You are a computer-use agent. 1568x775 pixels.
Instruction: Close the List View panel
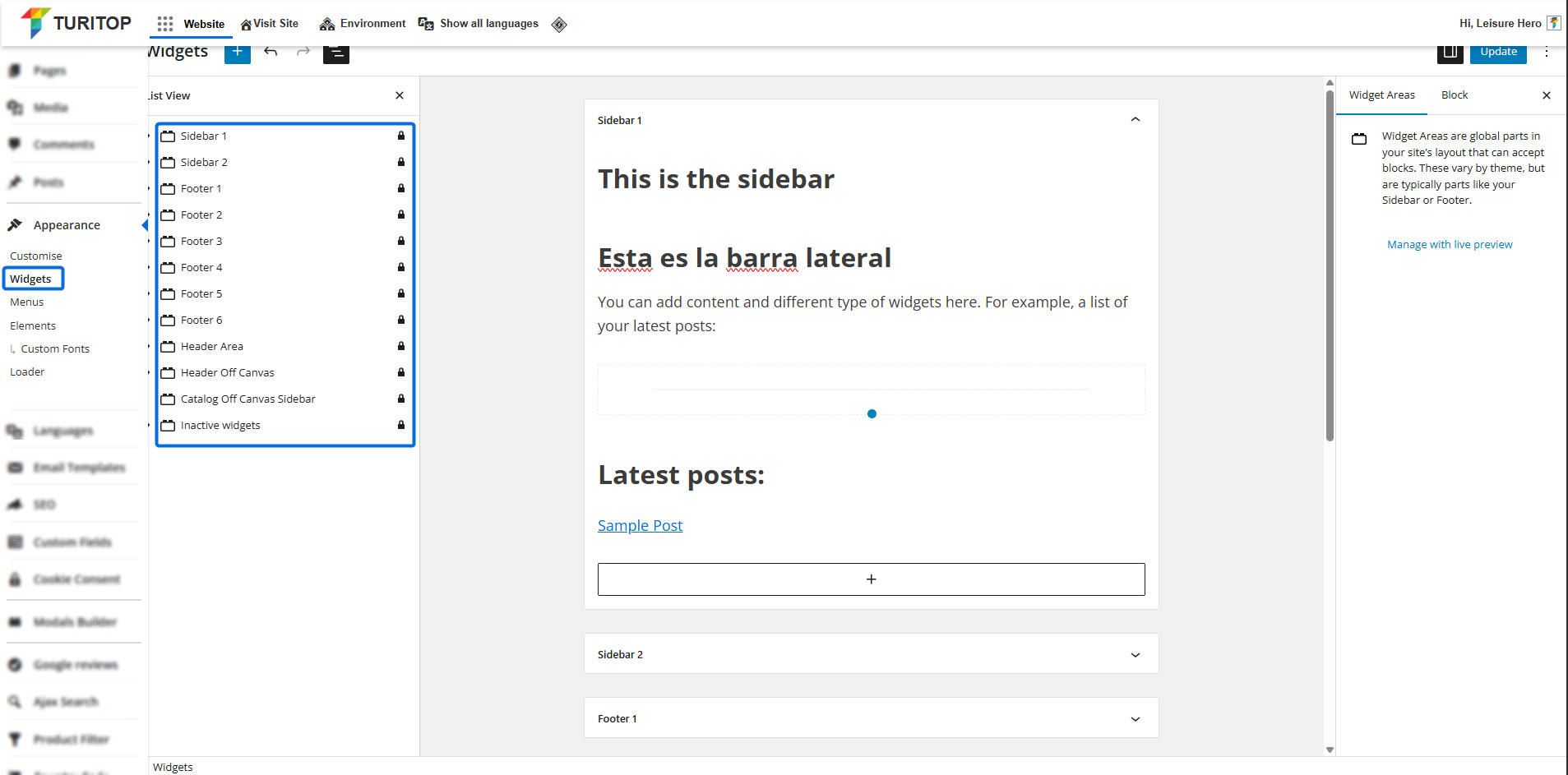400,95
